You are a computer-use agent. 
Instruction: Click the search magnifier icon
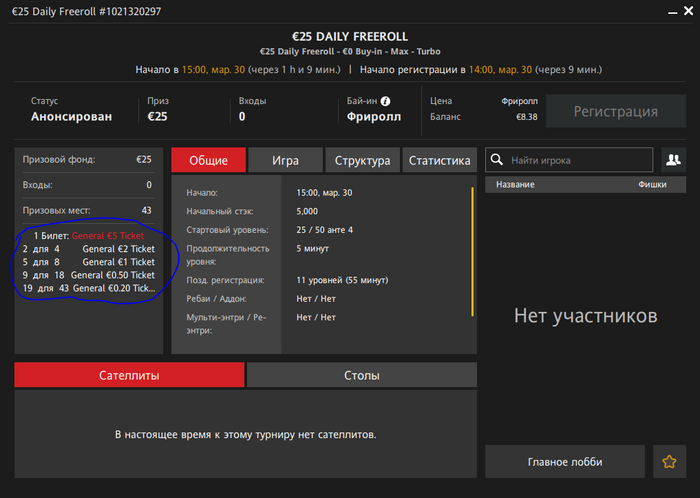(x=496, y=160)
